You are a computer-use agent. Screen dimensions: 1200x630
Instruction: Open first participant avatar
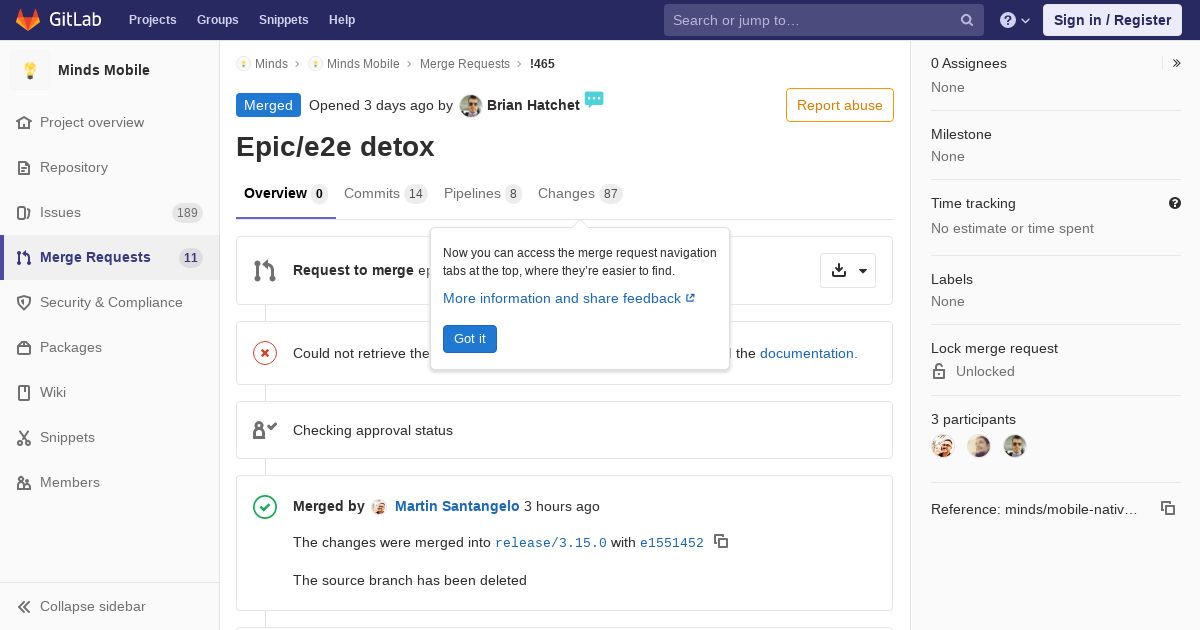click(x=943, y=446)
